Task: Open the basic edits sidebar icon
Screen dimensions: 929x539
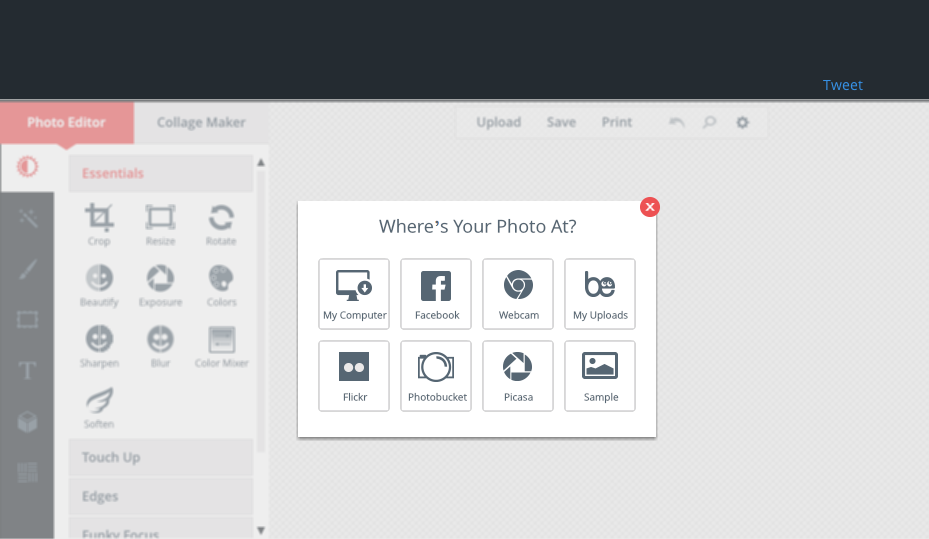Action: (27, 167)
